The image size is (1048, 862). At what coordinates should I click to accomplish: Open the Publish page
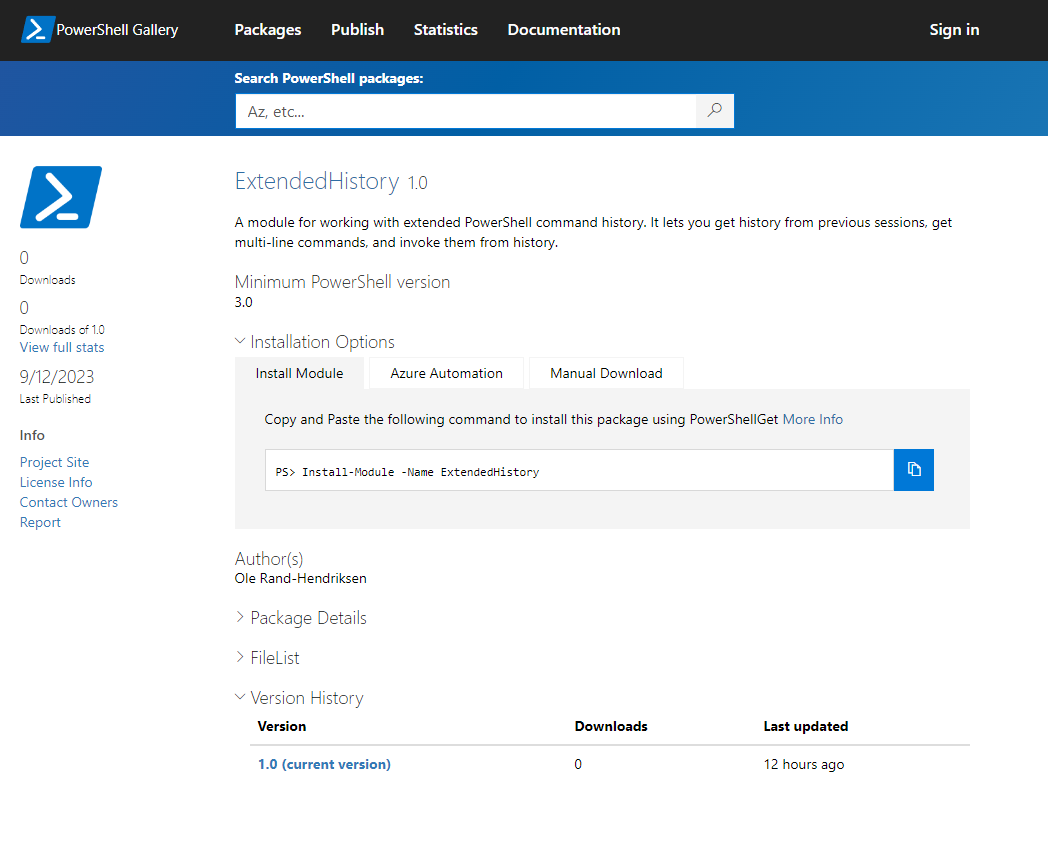(358, 30)
